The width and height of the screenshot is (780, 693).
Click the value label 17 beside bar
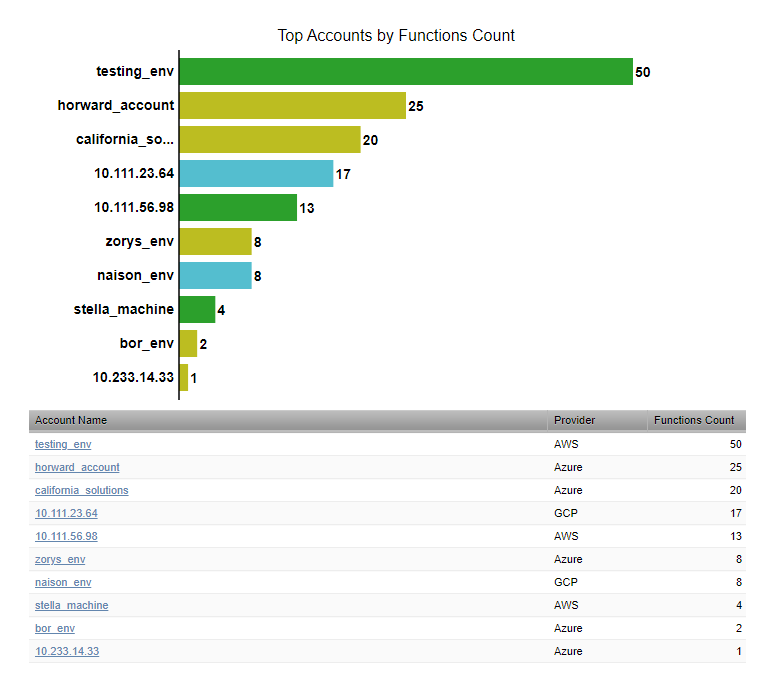pos(343,174)
